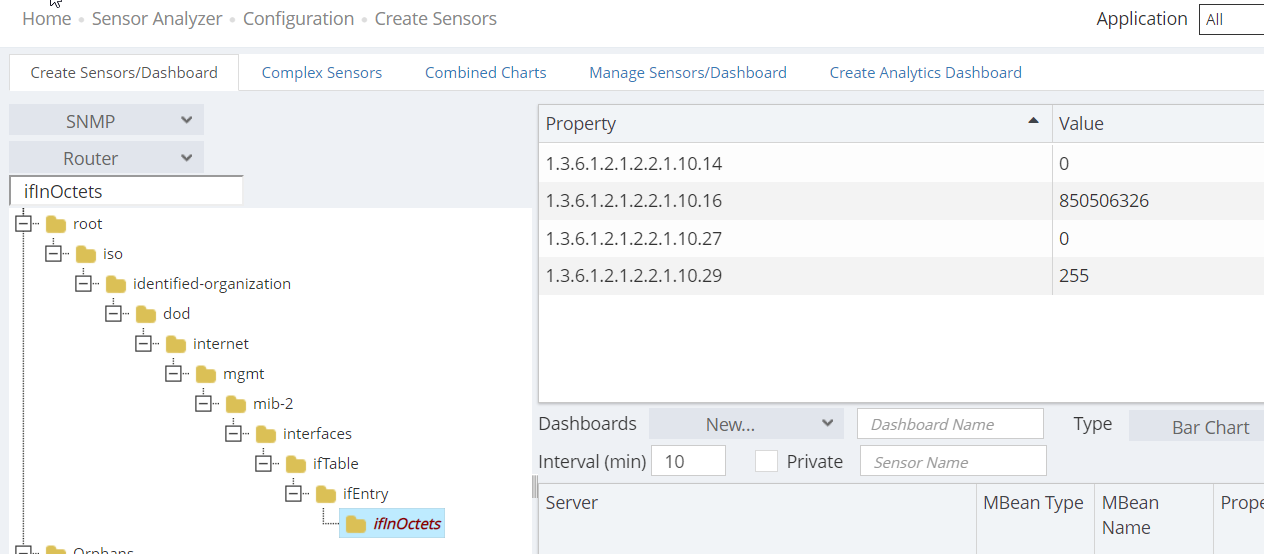Open the SNMP dropdown
The height and width of the screenshot is (554, 1264).
pos(106,121)
